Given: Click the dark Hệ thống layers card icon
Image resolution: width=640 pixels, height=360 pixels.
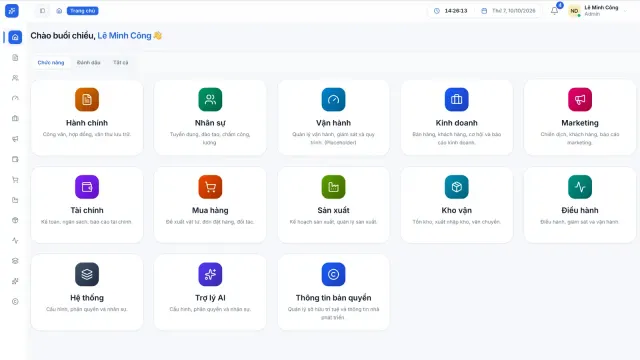Looking at the screenshot, I should click(87, 274).
